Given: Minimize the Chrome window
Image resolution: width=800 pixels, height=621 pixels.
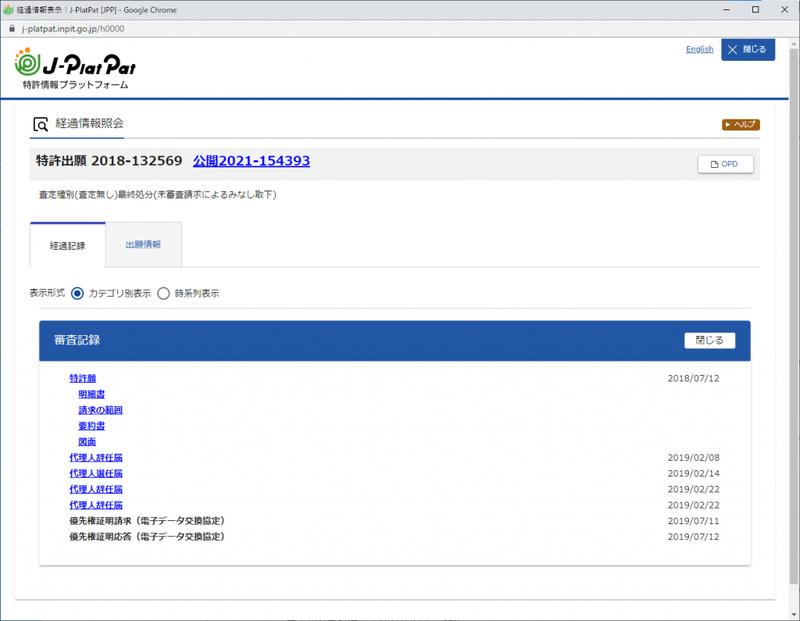Looking at the screenshot, I should point(726,10).
